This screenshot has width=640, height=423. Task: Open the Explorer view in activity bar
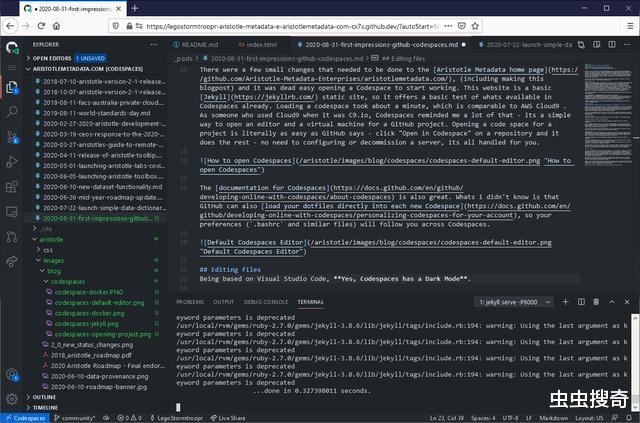[x=12, y=87]
